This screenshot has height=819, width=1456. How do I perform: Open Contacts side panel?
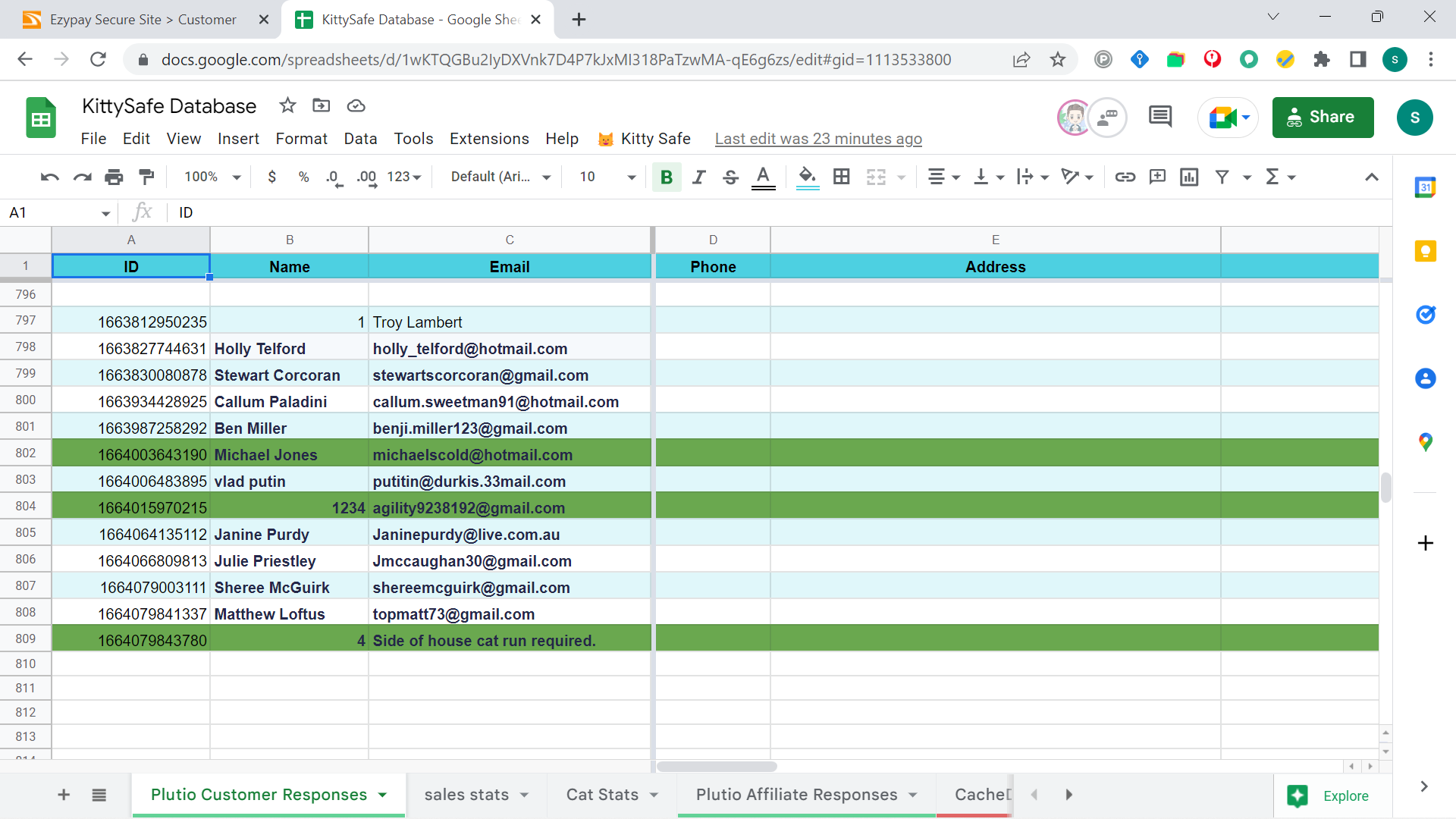(1425, 378)
